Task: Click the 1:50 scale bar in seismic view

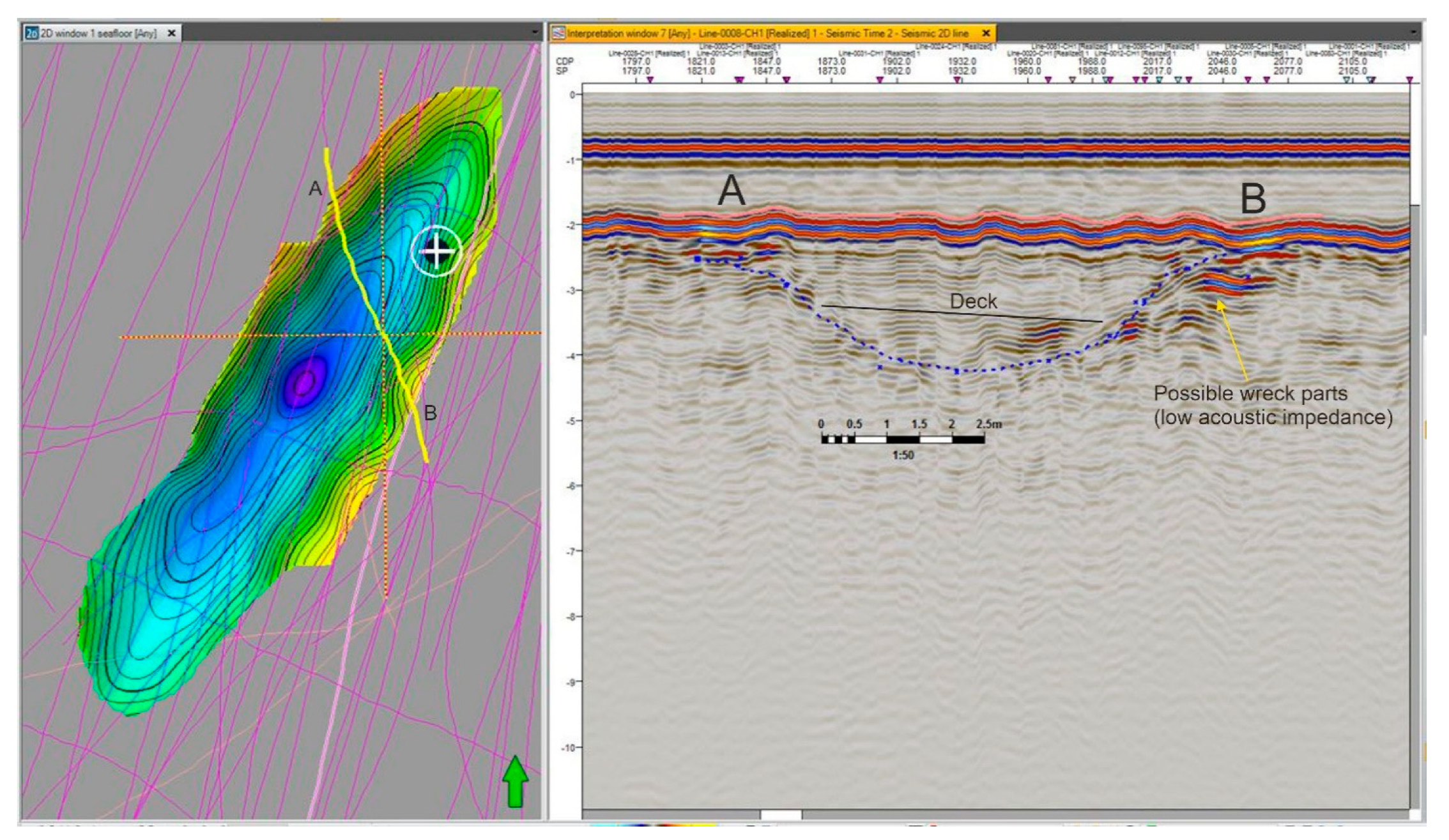Action: [x=903, y=439]
